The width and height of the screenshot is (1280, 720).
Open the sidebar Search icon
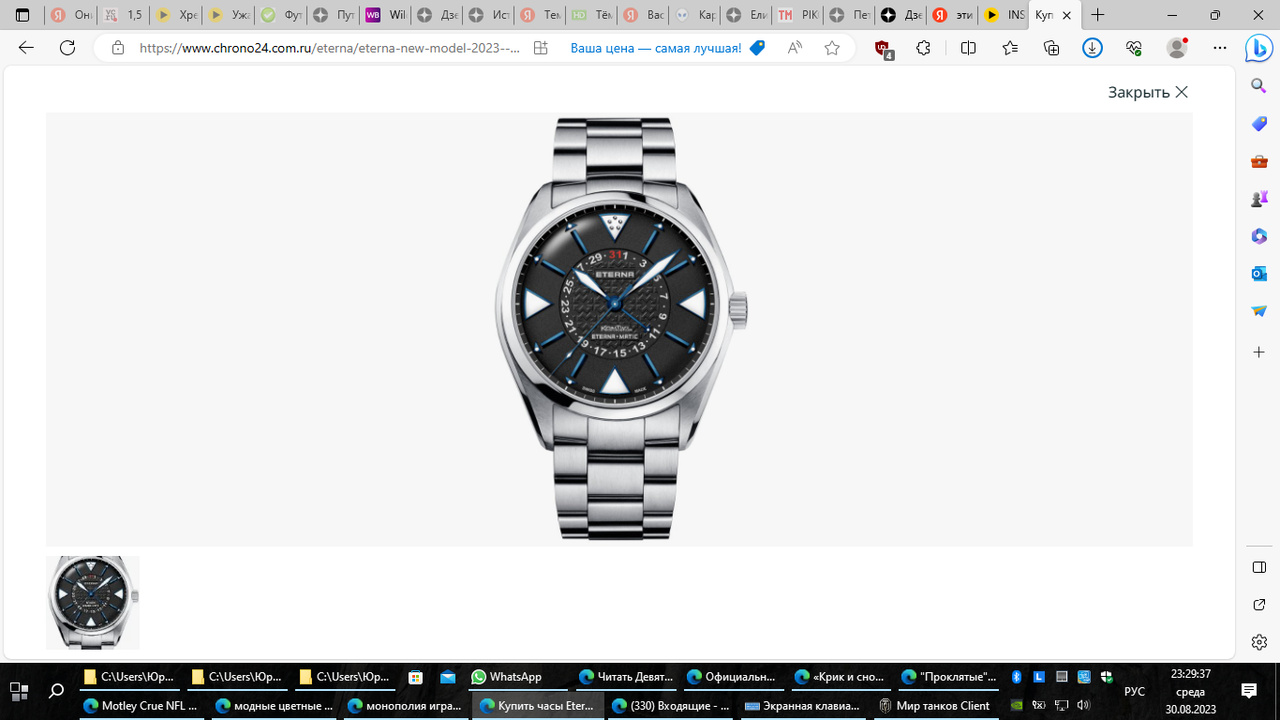point(1259,87)
